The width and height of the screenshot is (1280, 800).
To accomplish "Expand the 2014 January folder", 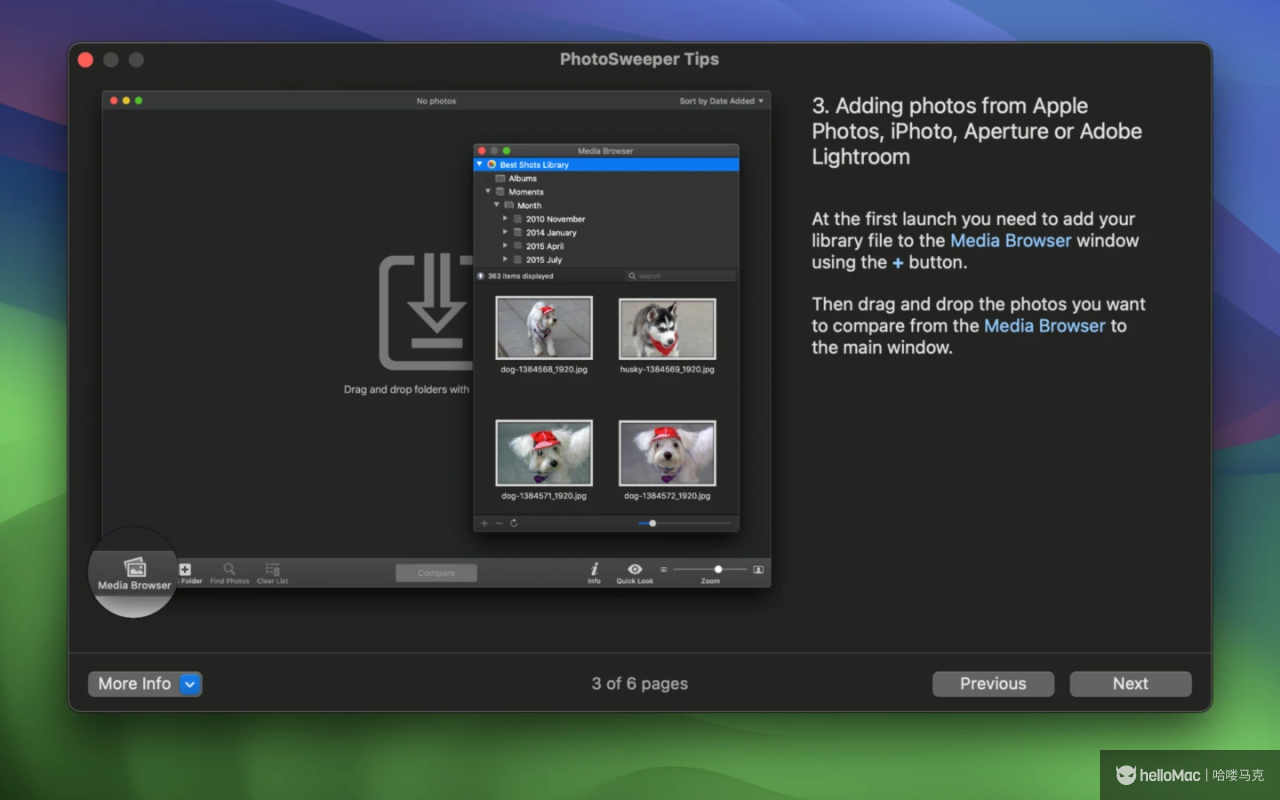I will [x=506, y=232].
